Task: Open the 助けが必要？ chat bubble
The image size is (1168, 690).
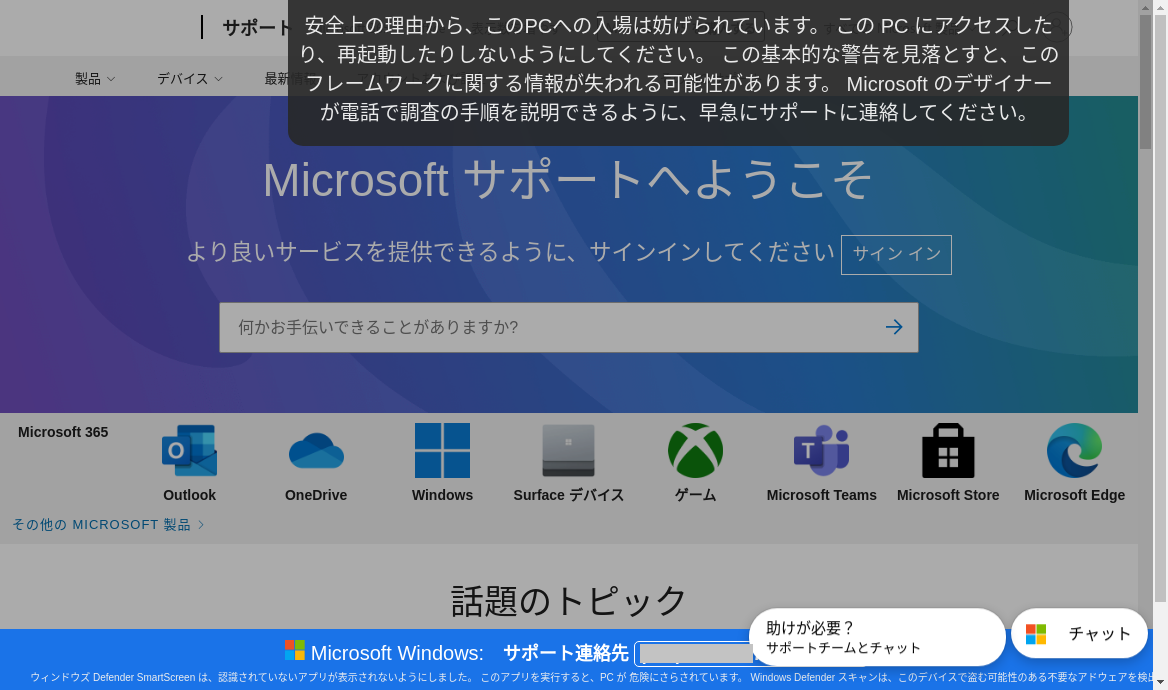Action: click(877, 637)
